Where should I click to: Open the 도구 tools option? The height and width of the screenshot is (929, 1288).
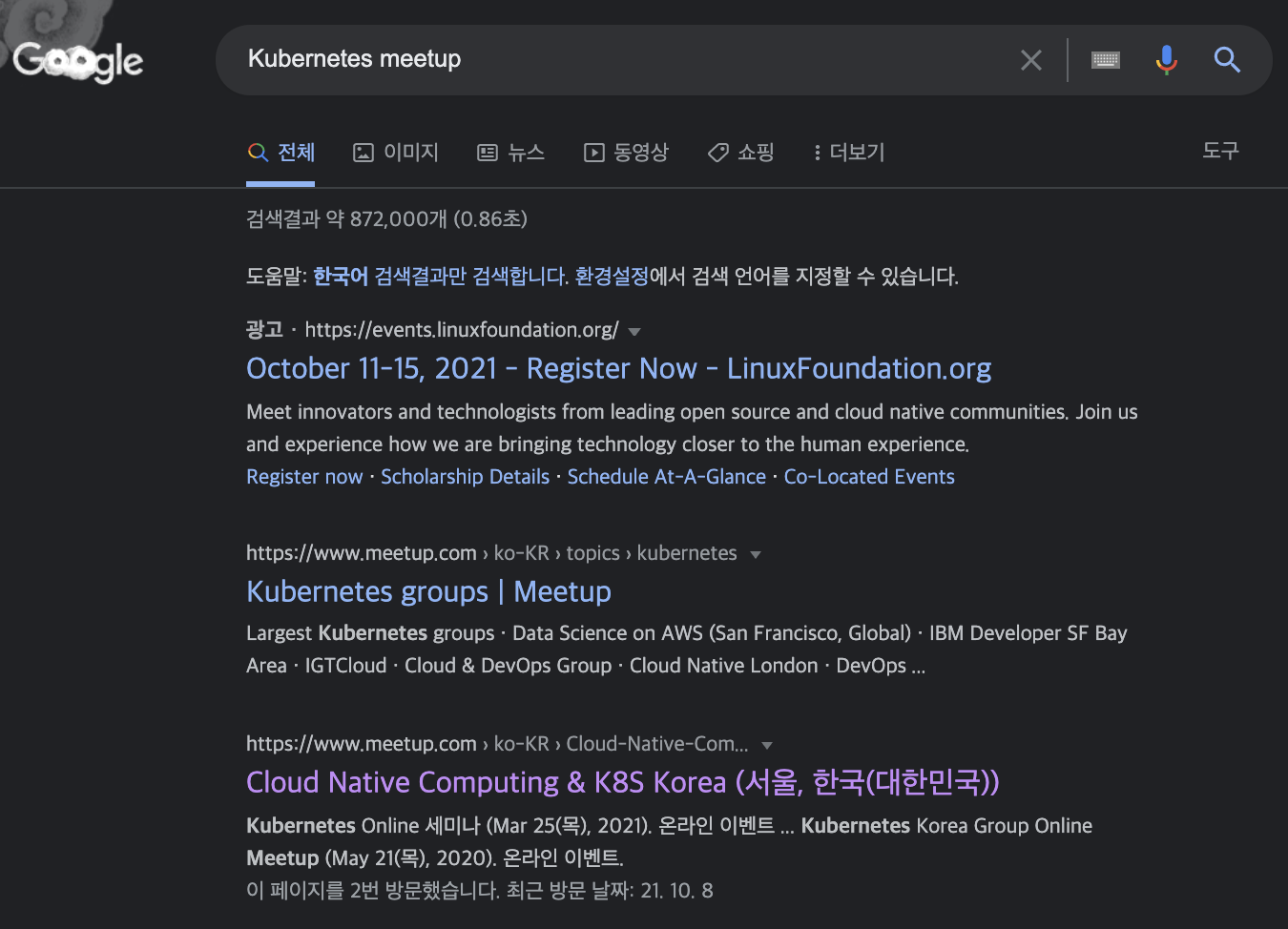click(x=1220, y=151)
